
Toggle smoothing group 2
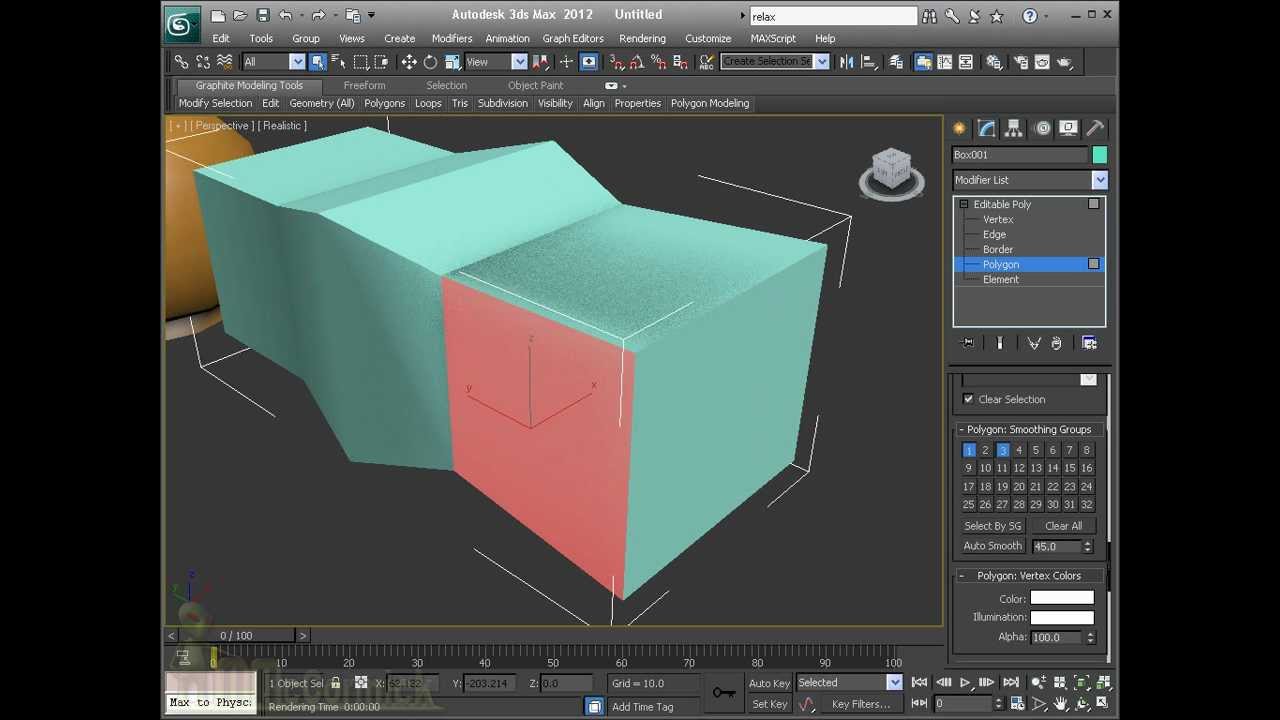point(985,450)
